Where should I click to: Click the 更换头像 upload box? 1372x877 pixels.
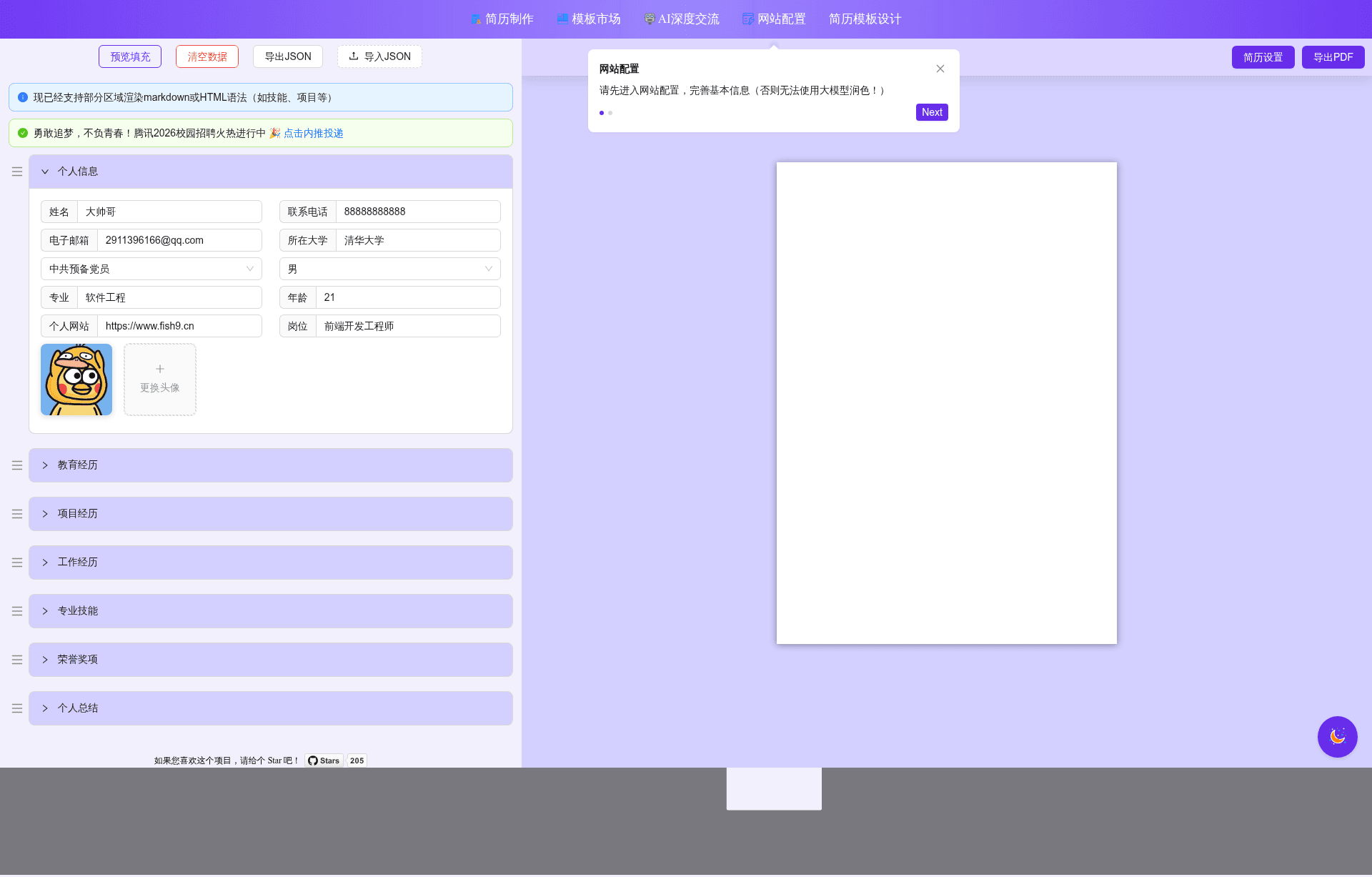click(160, 380)
